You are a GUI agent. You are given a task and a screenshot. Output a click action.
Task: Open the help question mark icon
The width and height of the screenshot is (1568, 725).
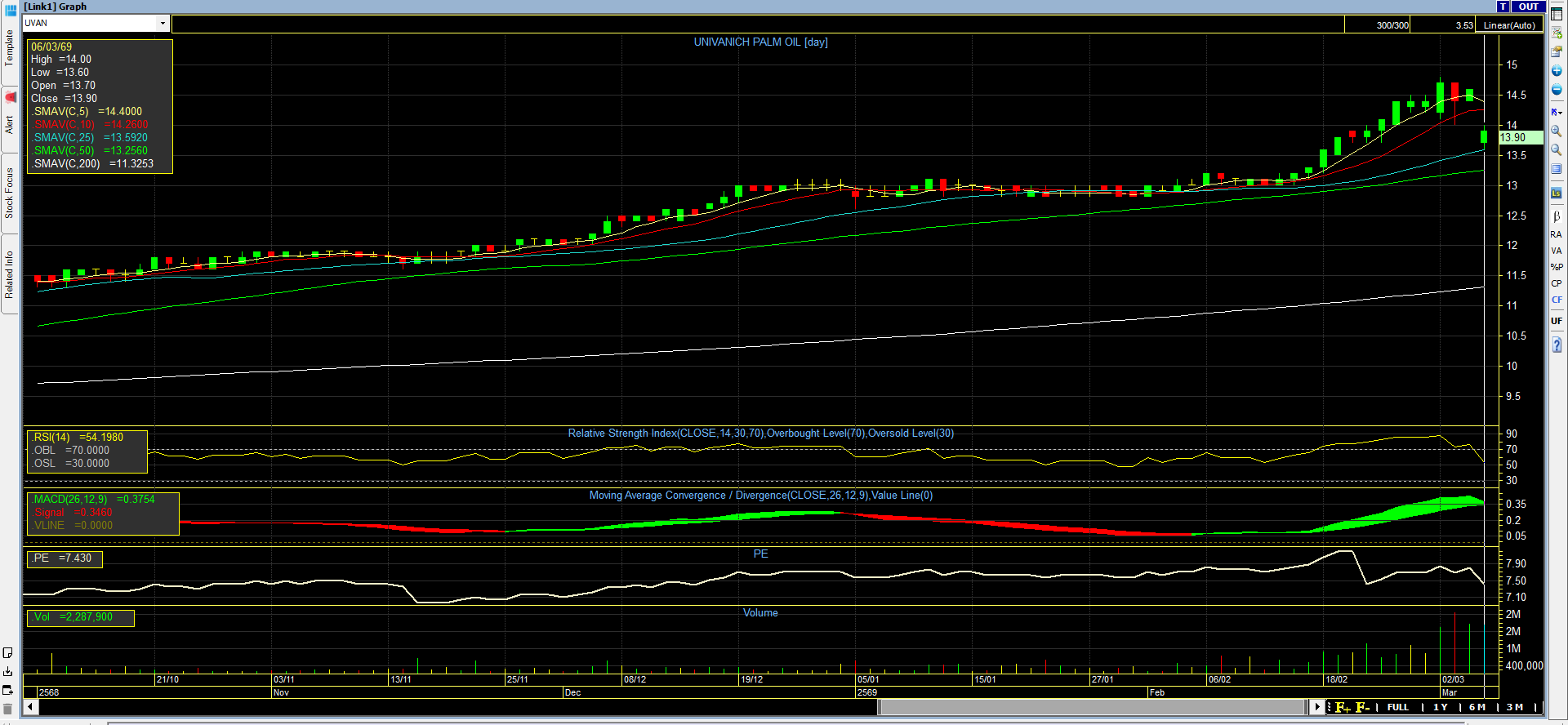1557,345
